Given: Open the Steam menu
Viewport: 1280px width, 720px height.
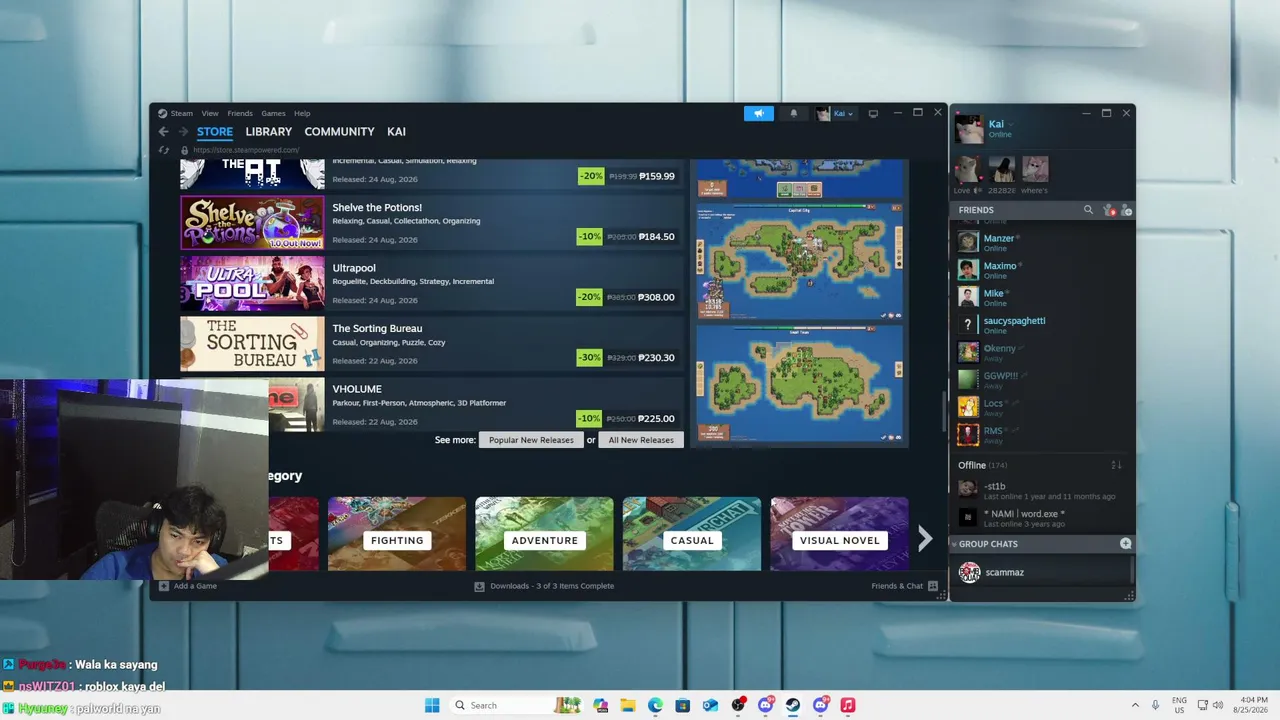Looking at the screenshot, I should [x=181, y=113].
